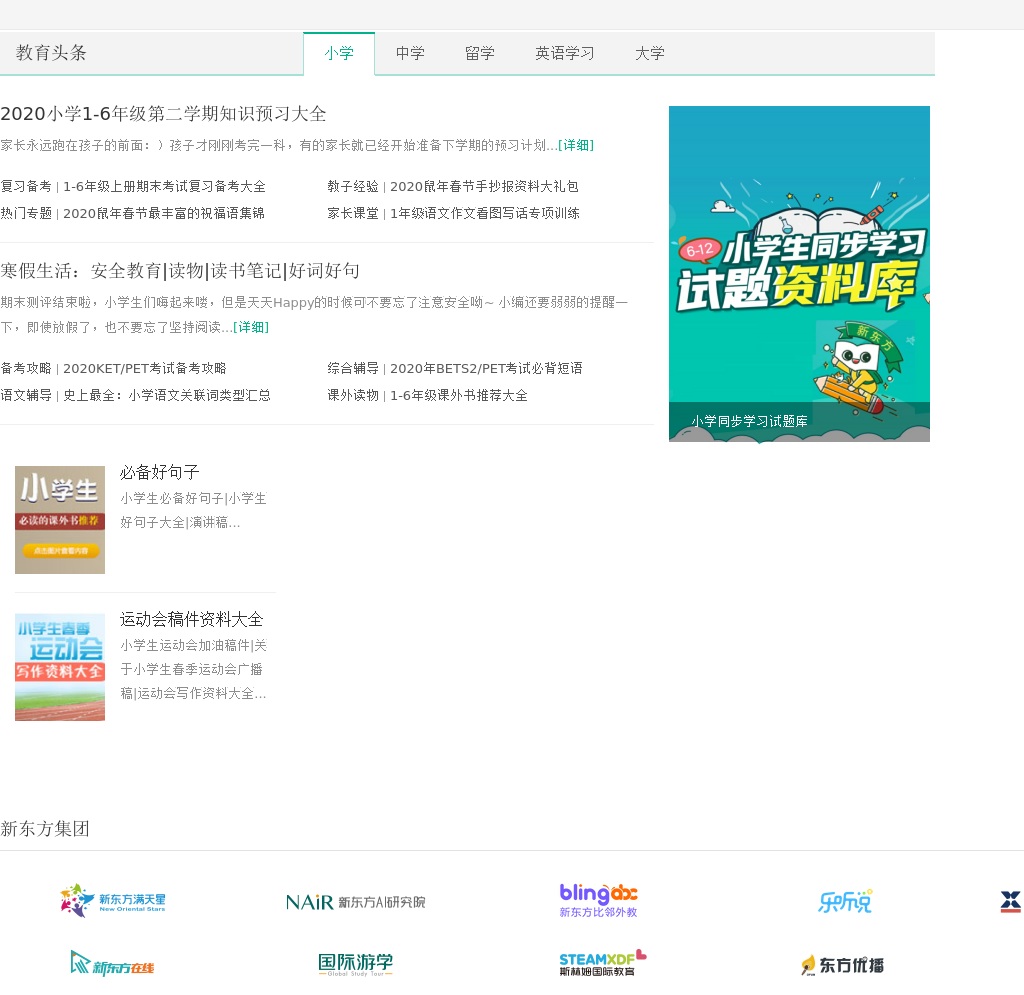
Task: Select the 留学 tab
Action: tap(480, 54)
